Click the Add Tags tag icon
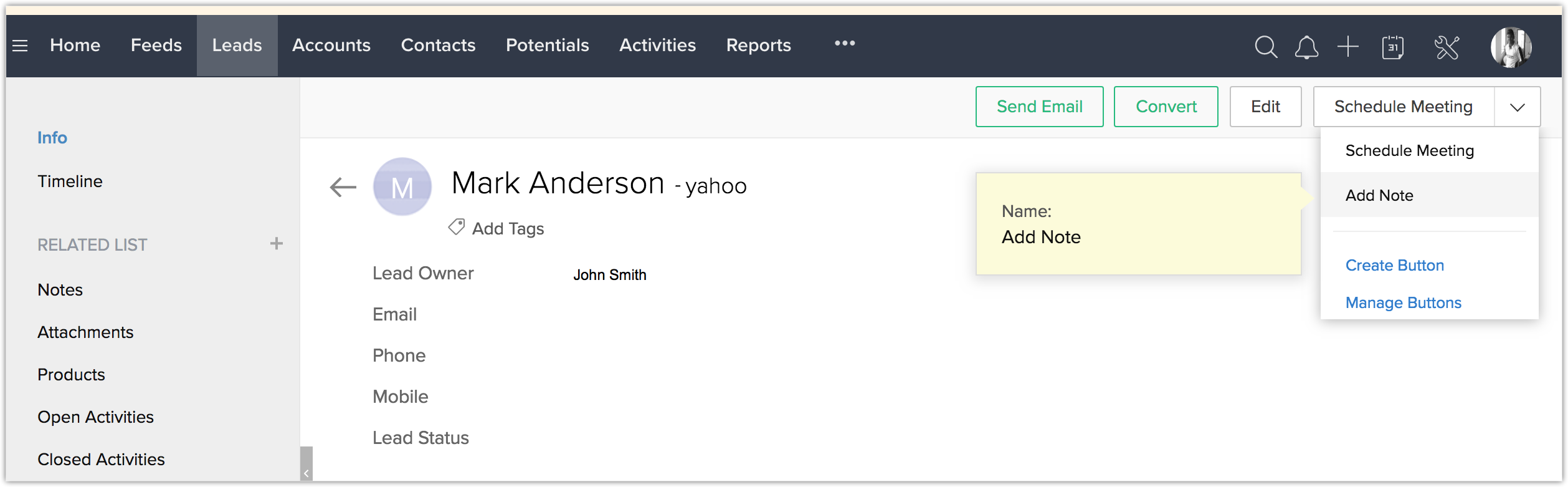Image resolution: width=1568 pixels, height=487 pixels. pyautogui.click(x=456, y=228)
